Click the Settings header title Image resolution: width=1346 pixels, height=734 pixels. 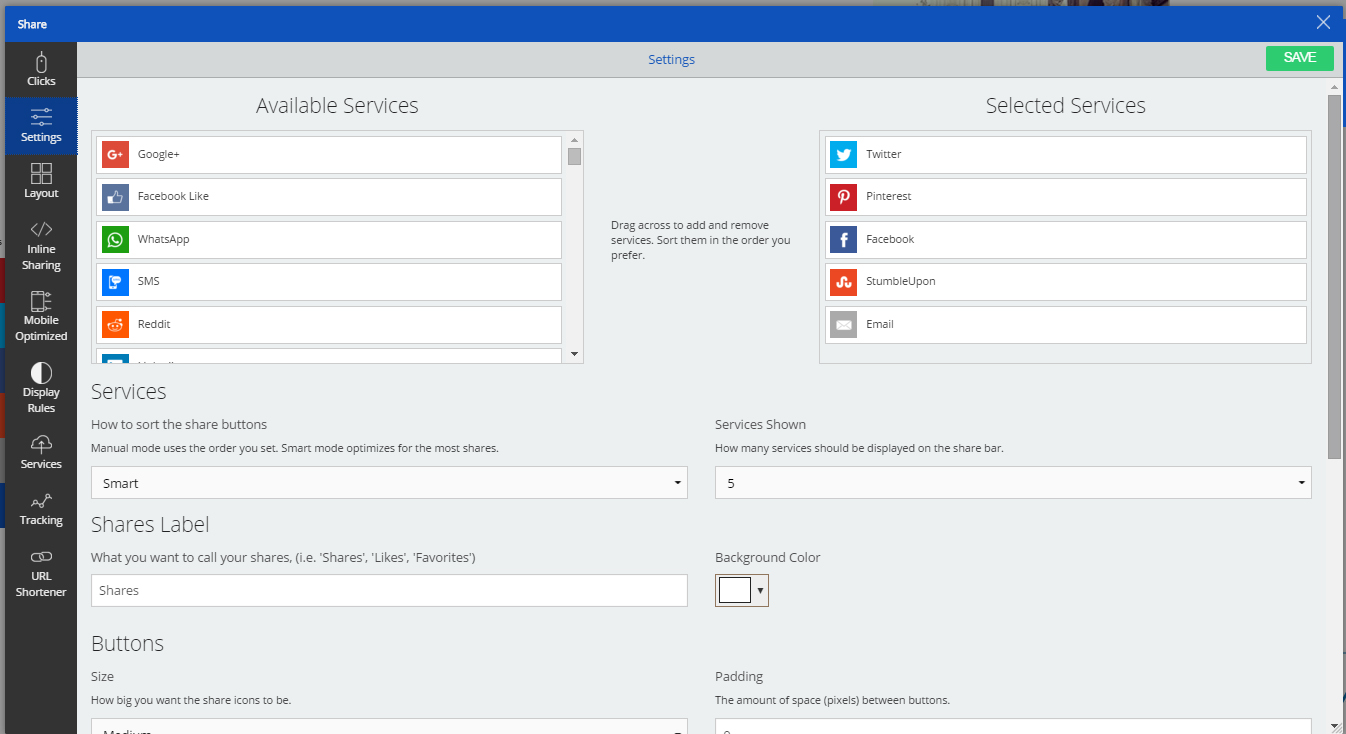[x=671, y=59]
